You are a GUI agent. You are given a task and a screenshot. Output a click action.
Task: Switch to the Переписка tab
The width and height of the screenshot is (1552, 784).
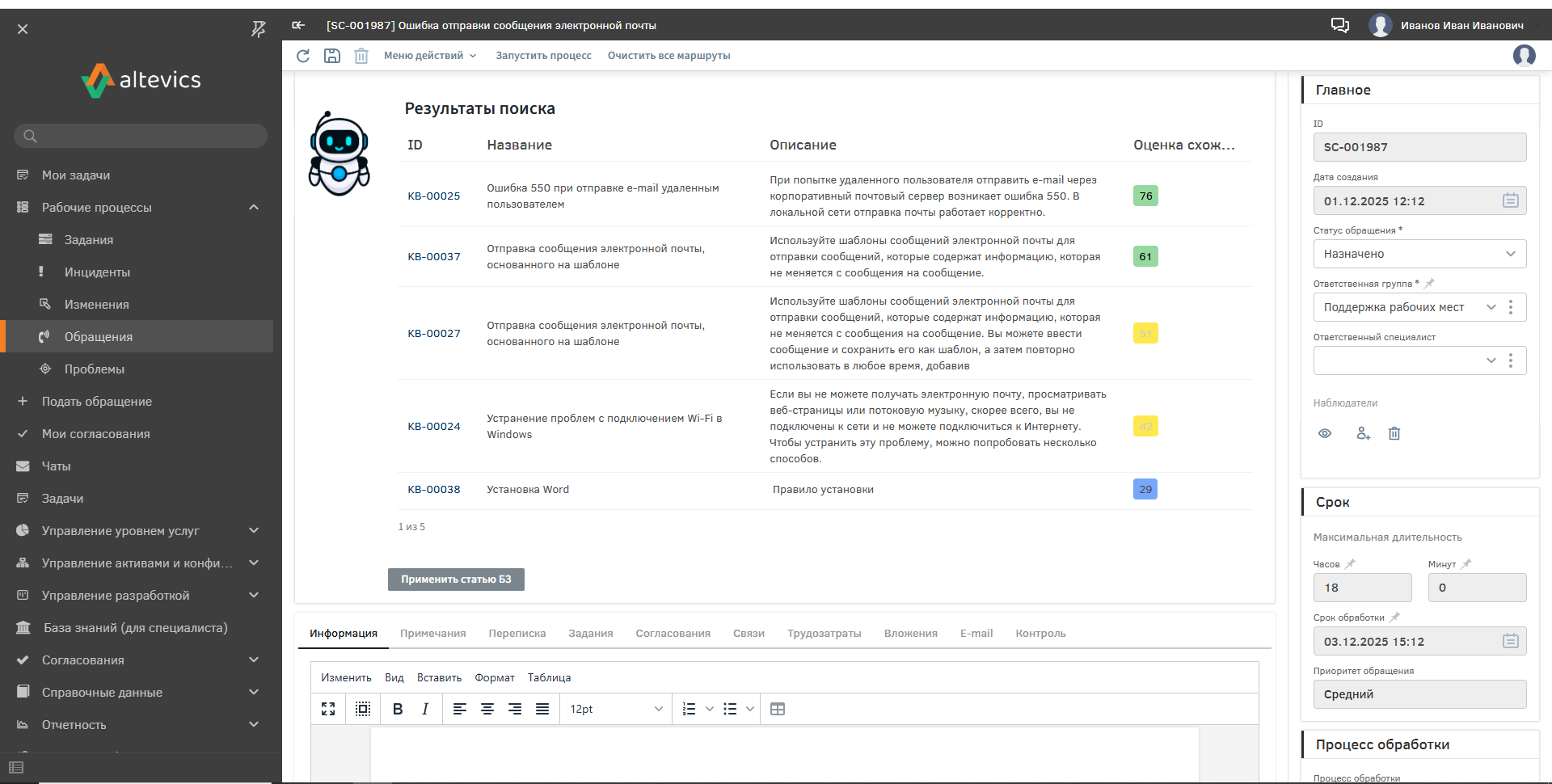pos(517,634)
